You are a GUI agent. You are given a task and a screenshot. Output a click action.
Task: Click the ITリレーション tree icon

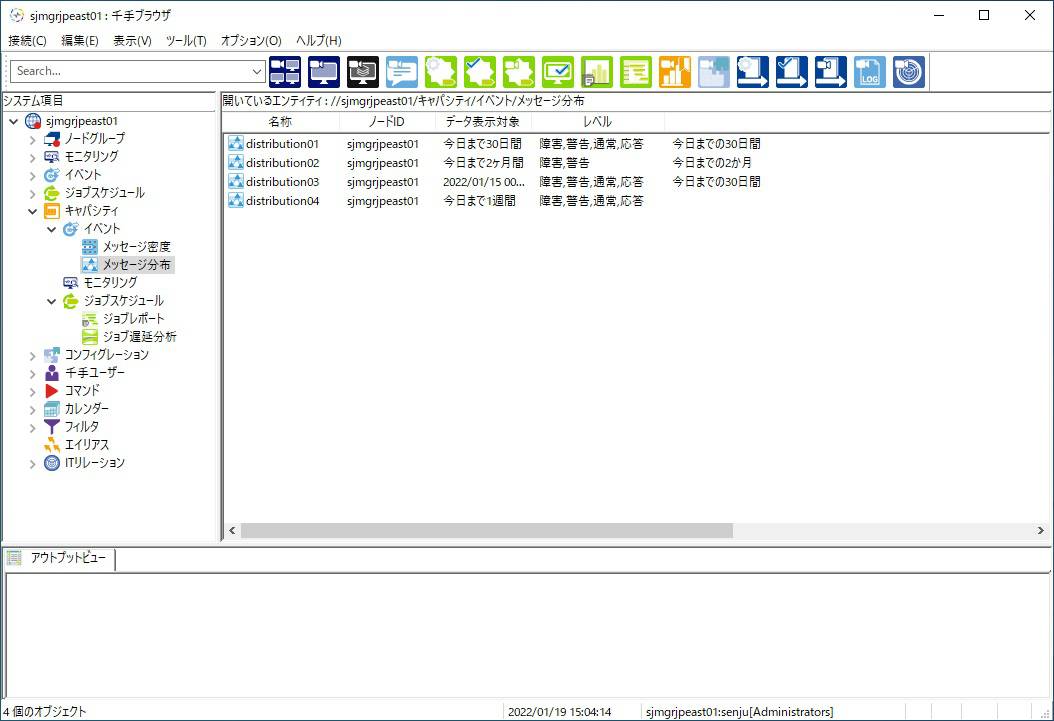(x=52, y=463)
